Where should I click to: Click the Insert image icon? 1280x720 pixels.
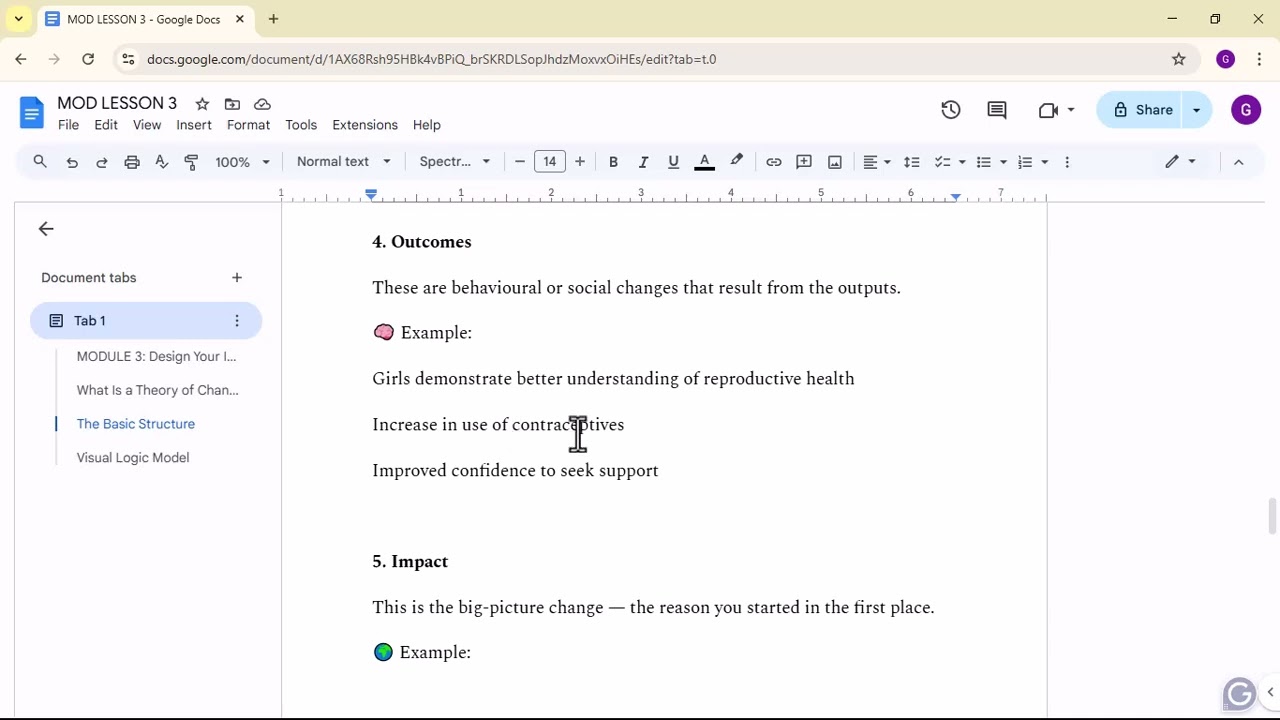tap(835, 162)
